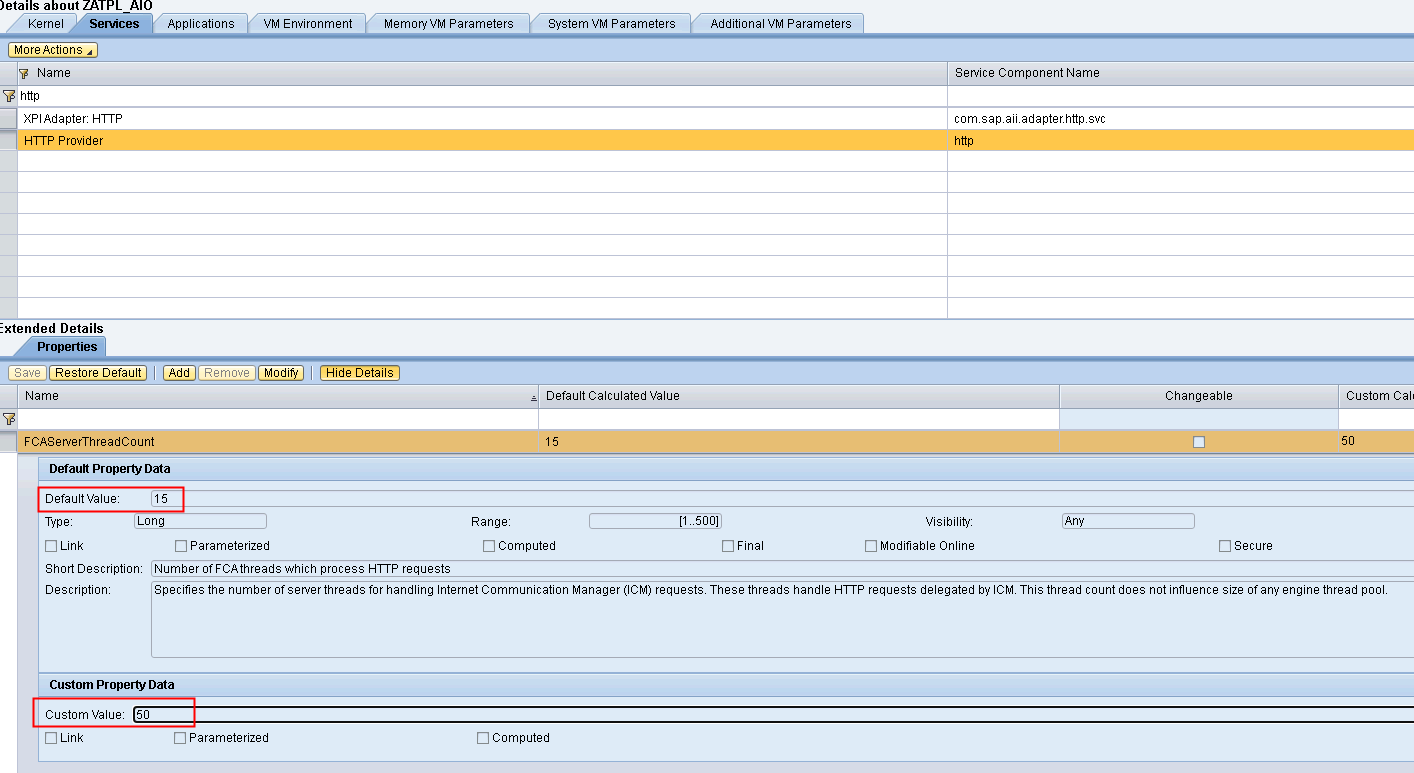
Task: Click the Modify button
Action: pyautogui.click(x=281, y=373)
